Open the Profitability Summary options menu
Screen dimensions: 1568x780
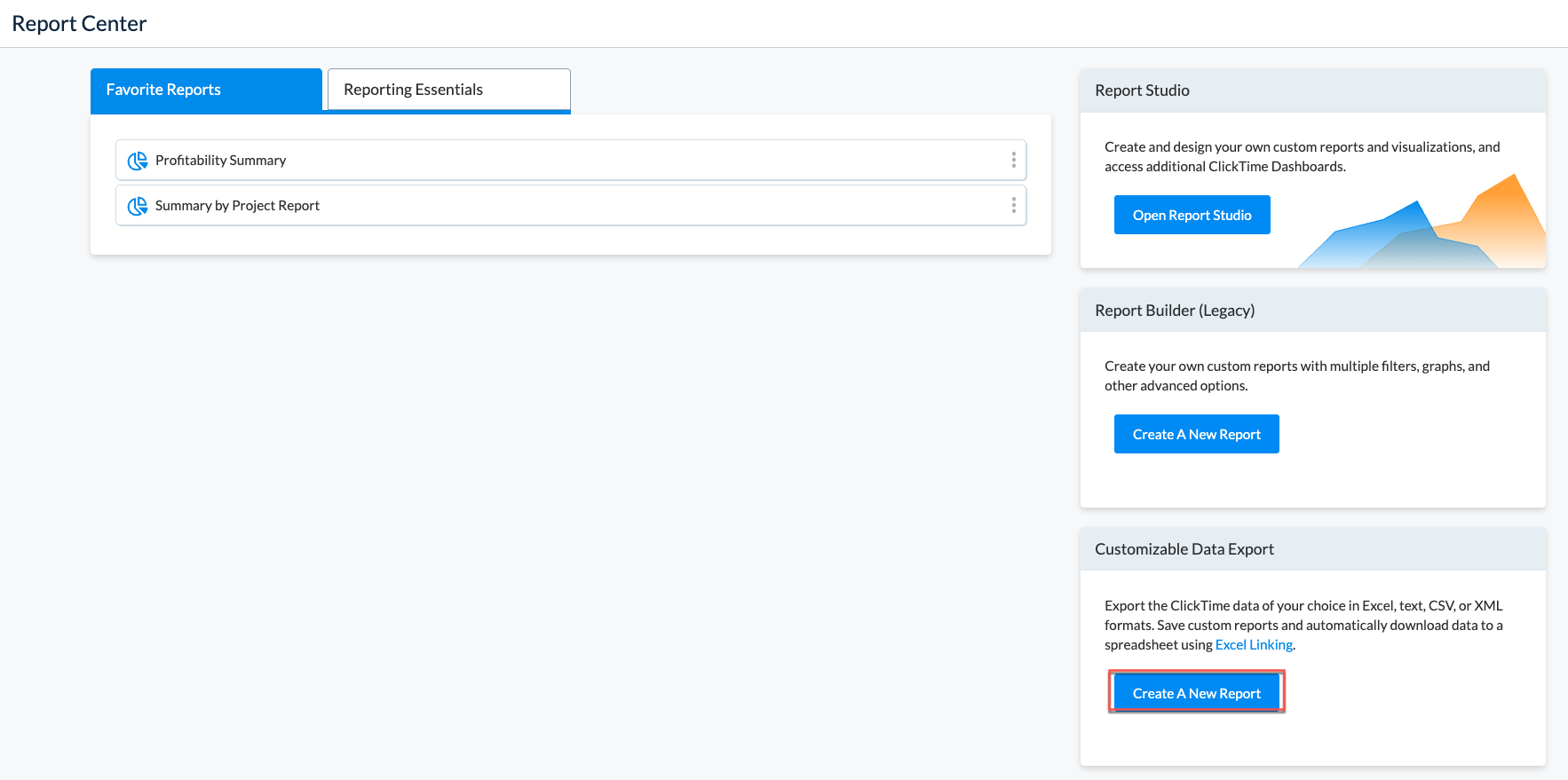tap(1013, 160)
